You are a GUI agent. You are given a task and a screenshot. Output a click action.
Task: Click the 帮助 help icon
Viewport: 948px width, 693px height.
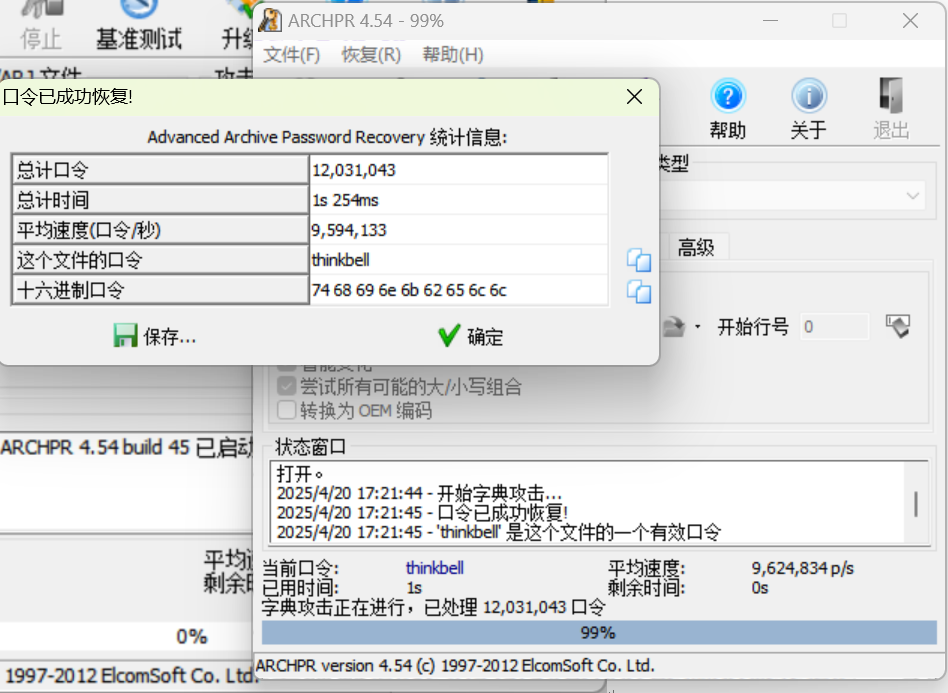point(728,108)
